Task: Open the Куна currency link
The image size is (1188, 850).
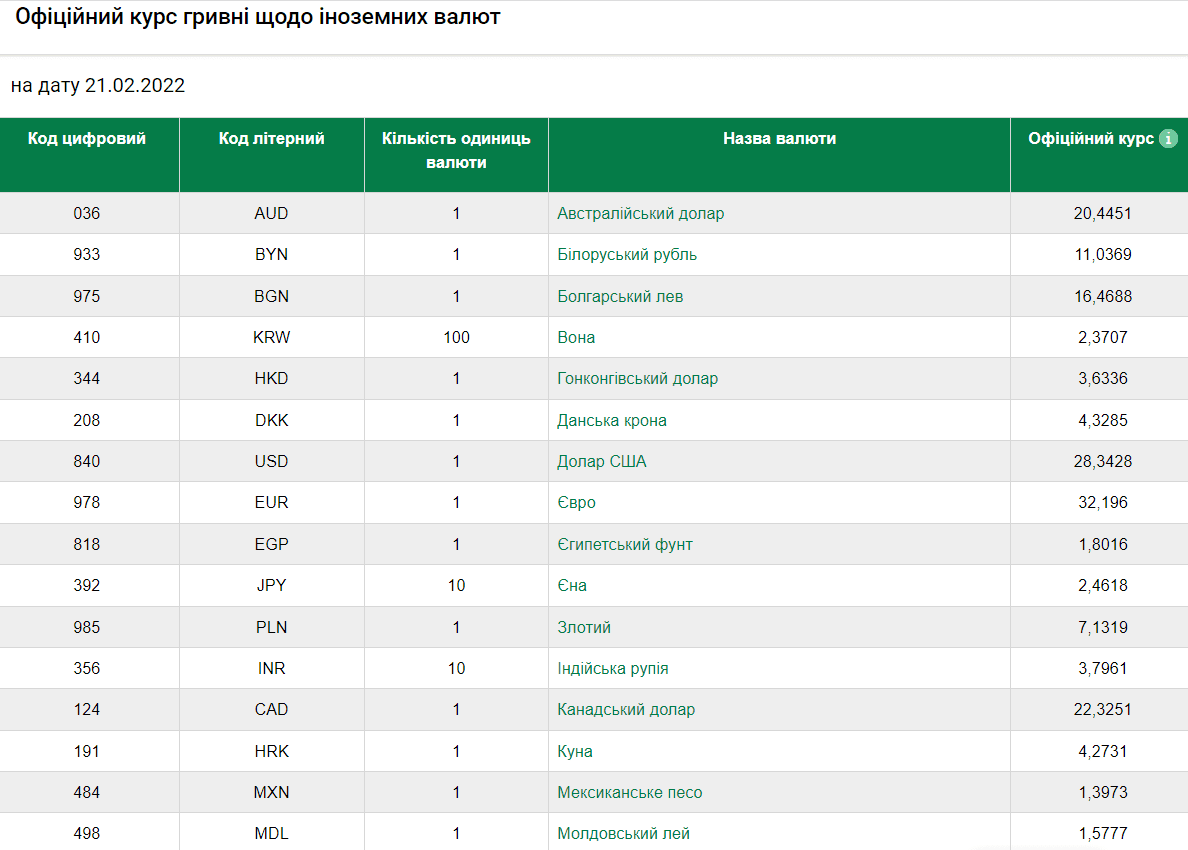Action: coord(574,752)
